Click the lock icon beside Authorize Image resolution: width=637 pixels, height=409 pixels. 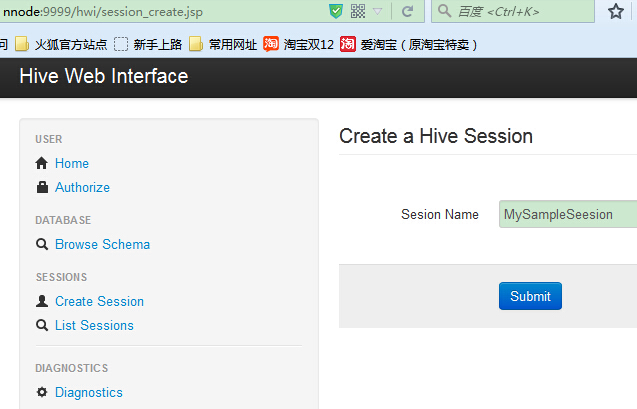(42, 187)
